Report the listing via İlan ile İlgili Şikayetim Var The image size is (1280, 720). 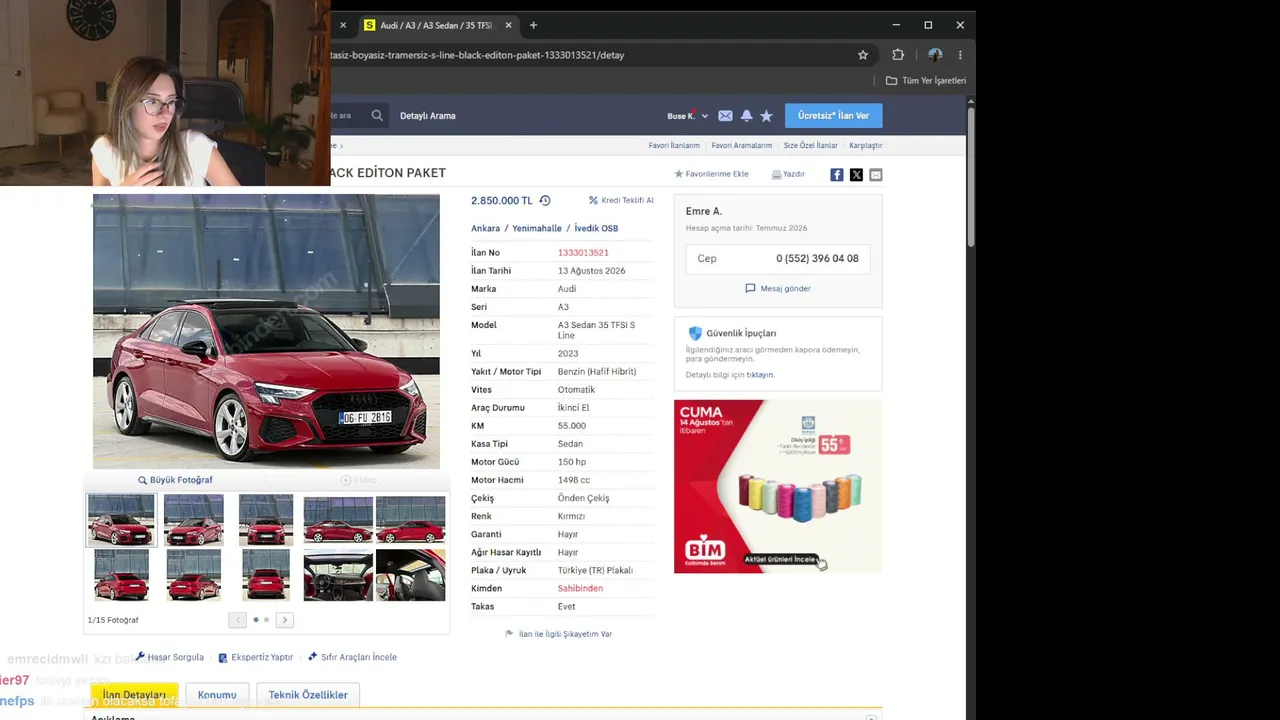pyautogui.click(x=559, y=634)
